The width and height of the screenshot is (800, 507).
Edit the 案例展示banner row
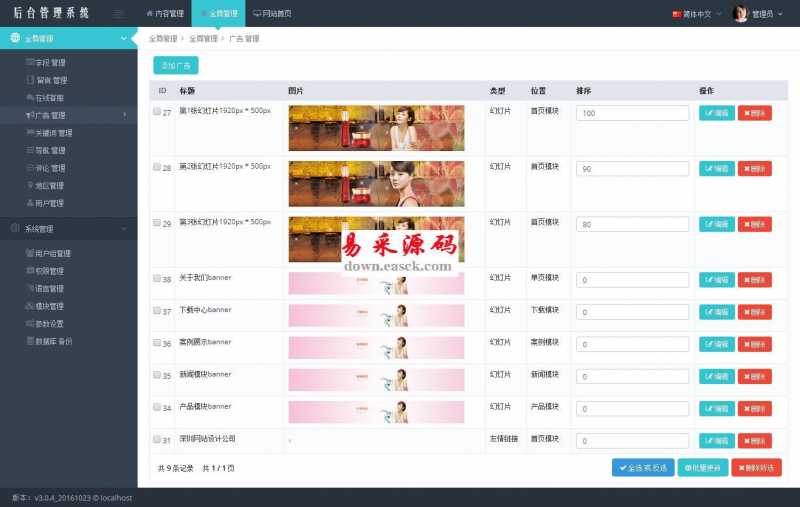point(717,344)
